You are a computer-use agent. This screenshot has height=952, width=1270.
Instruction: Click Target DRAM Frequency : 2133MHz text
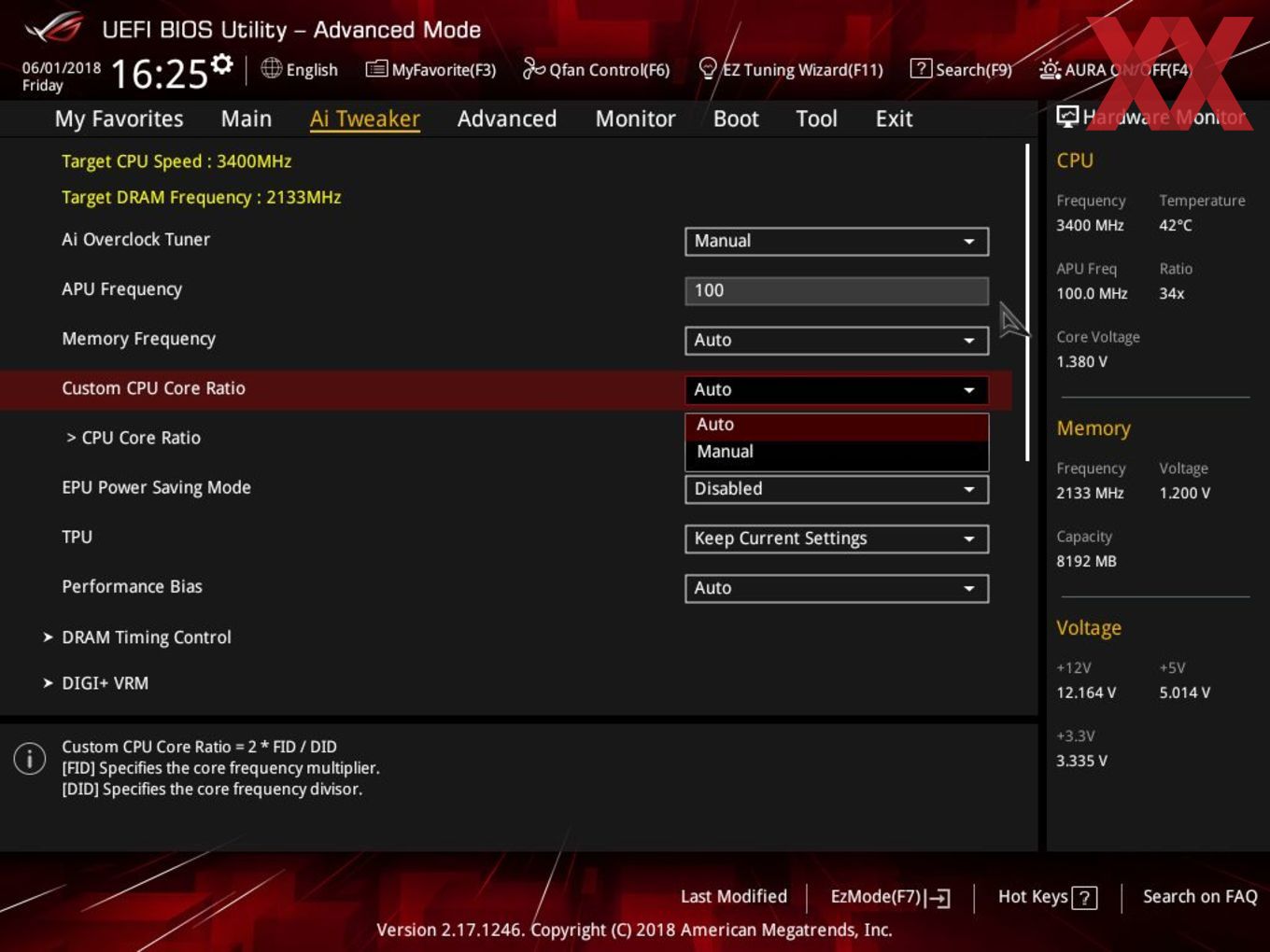[202, 198]
